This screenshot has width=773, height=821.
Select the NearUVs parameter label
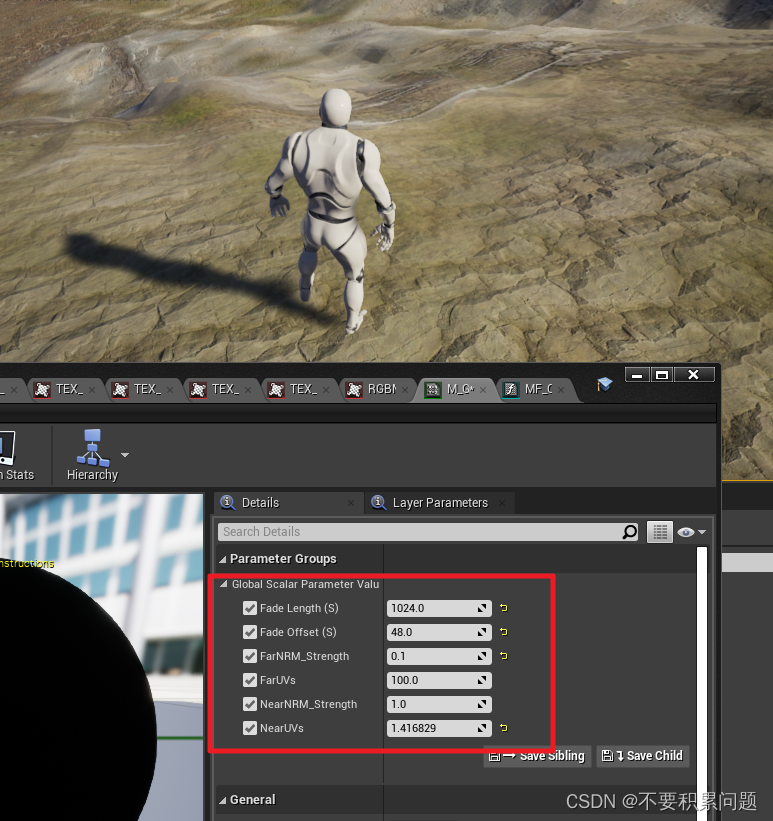click(x=282, y=729)
